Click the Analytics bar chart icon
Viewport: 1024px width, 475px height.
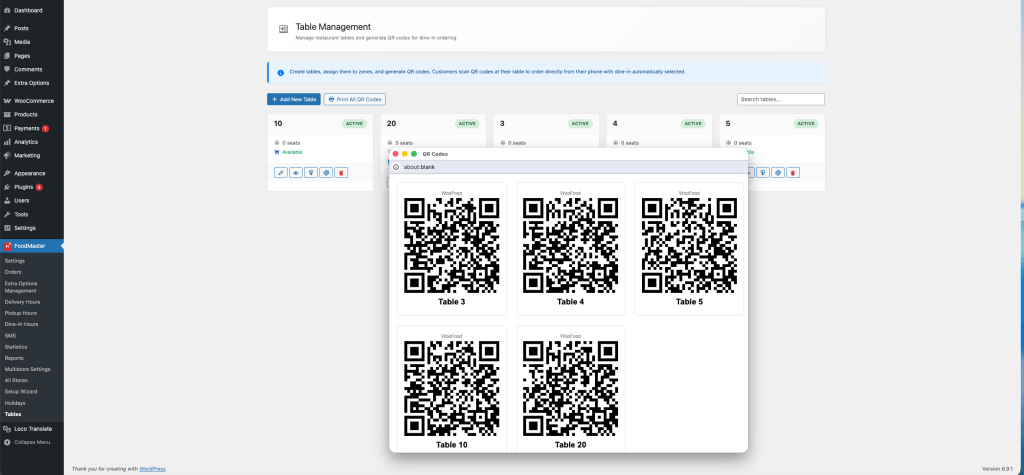coord(7,142)
